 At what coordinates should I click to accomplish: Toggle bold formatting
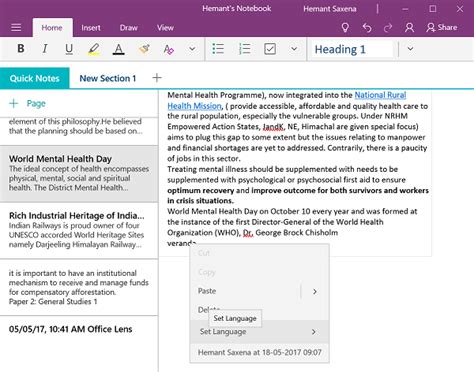point(21,49)
